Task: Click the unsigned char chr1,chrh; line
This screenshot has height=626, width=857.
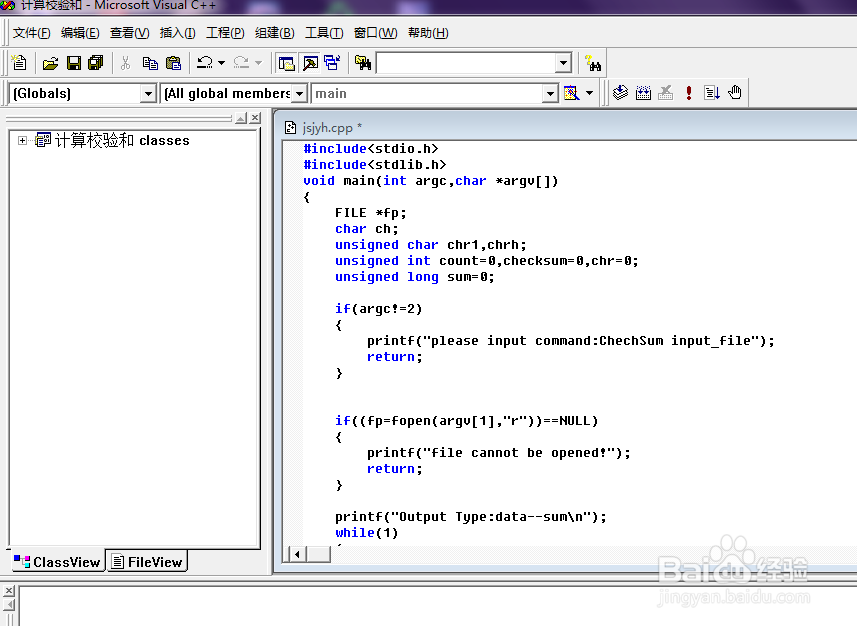Action: [x=431, y=245]
